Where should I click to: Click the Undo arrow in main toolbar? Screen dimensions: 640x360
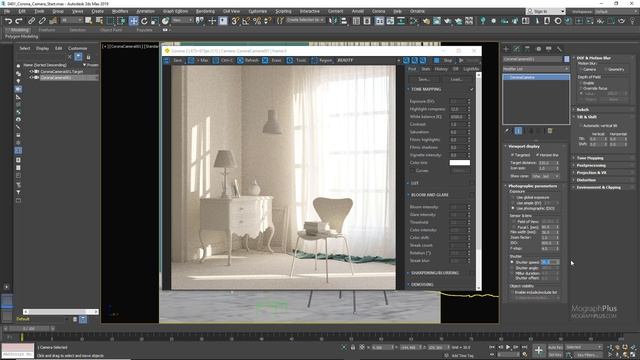click(8, 21)
